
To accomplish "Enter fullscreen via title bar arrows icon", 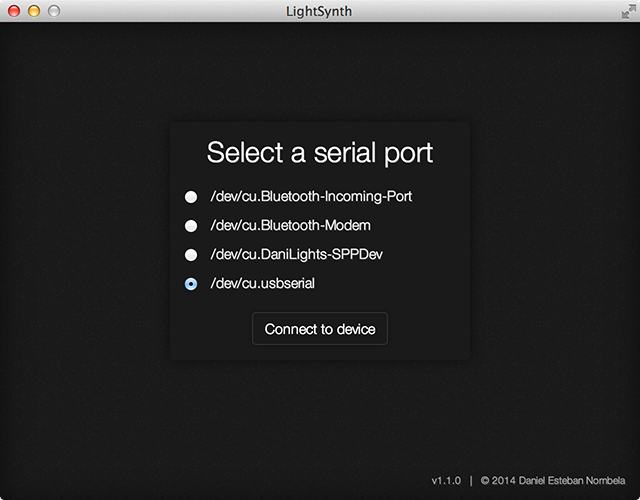I will click(628, 11).
